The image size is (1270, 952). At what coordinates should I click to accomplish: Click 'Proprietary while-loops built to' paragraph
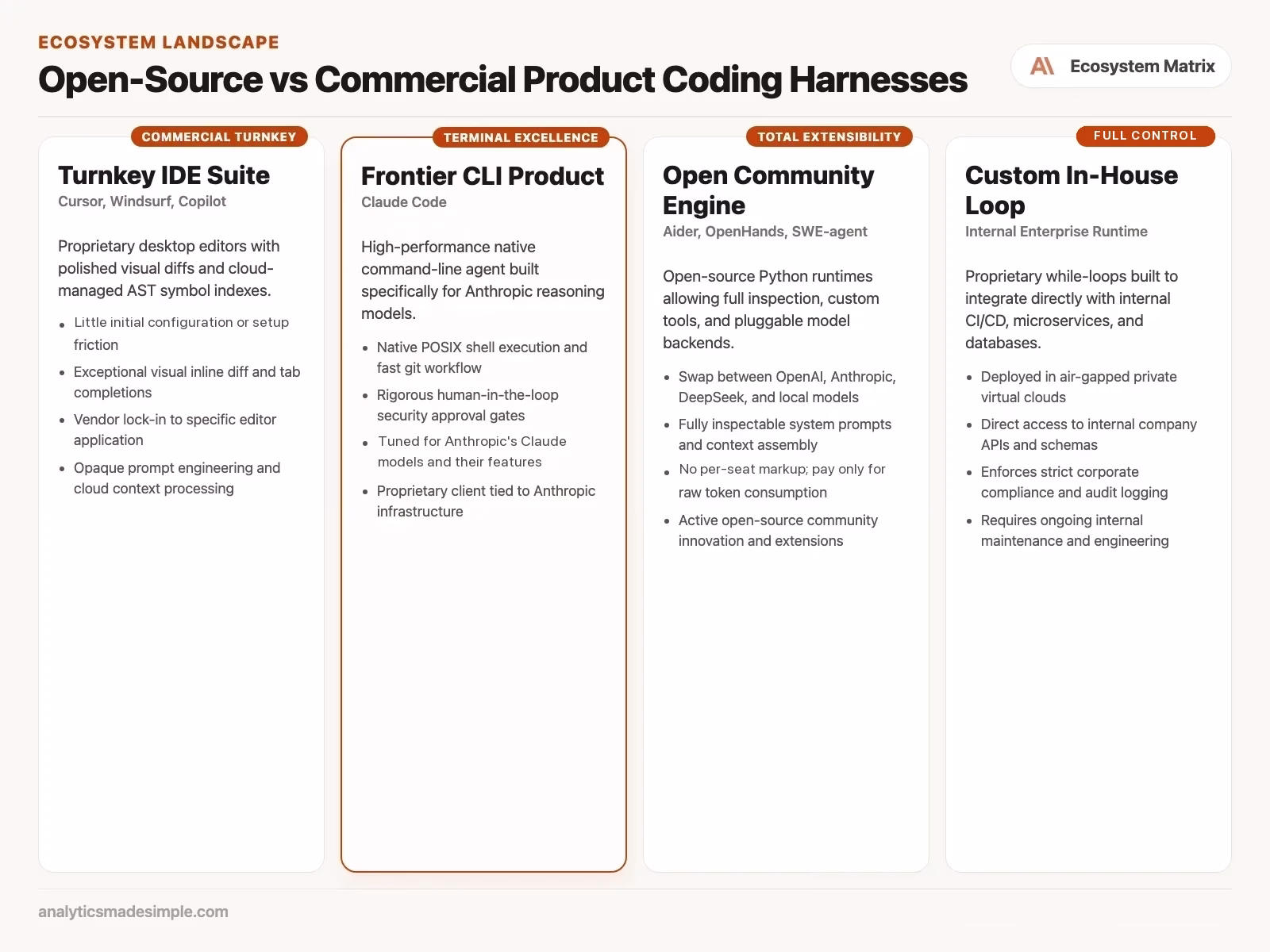1072,309
